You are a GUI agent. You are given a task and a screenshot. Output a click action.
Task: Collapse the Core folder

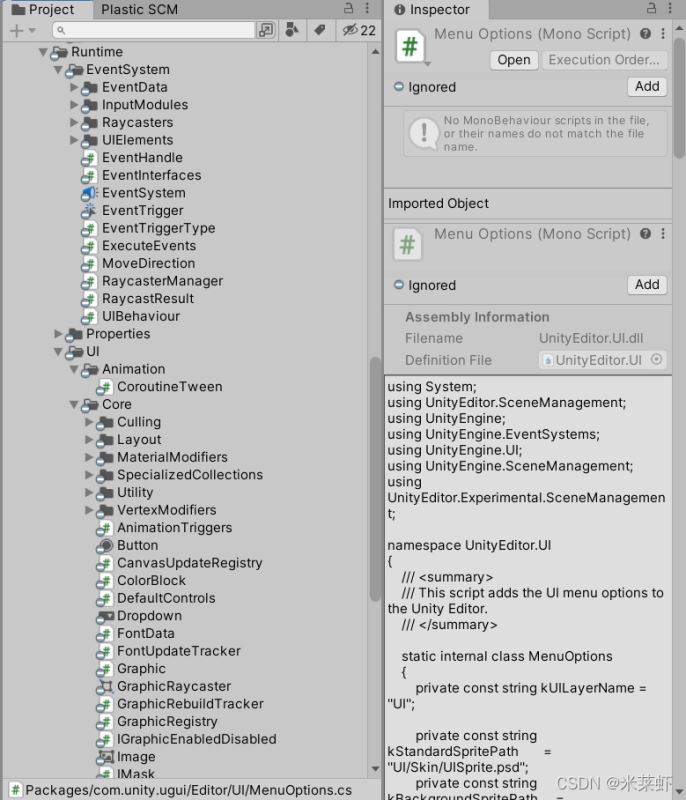(74, 405)
